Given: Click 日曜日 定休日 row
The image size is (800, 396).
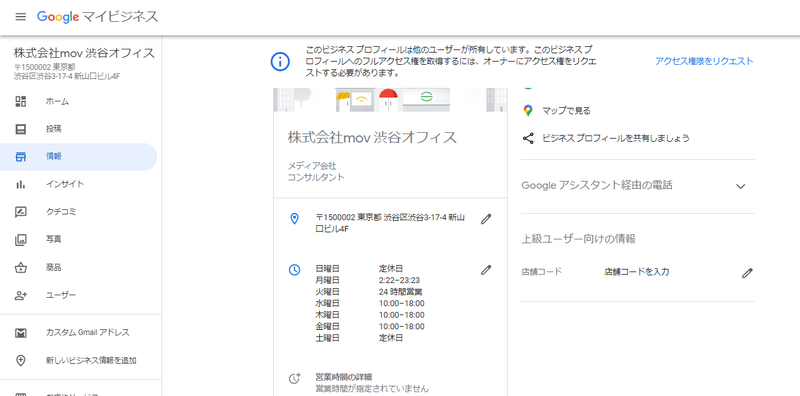Looking at the screenshot, I should [359, 268].
